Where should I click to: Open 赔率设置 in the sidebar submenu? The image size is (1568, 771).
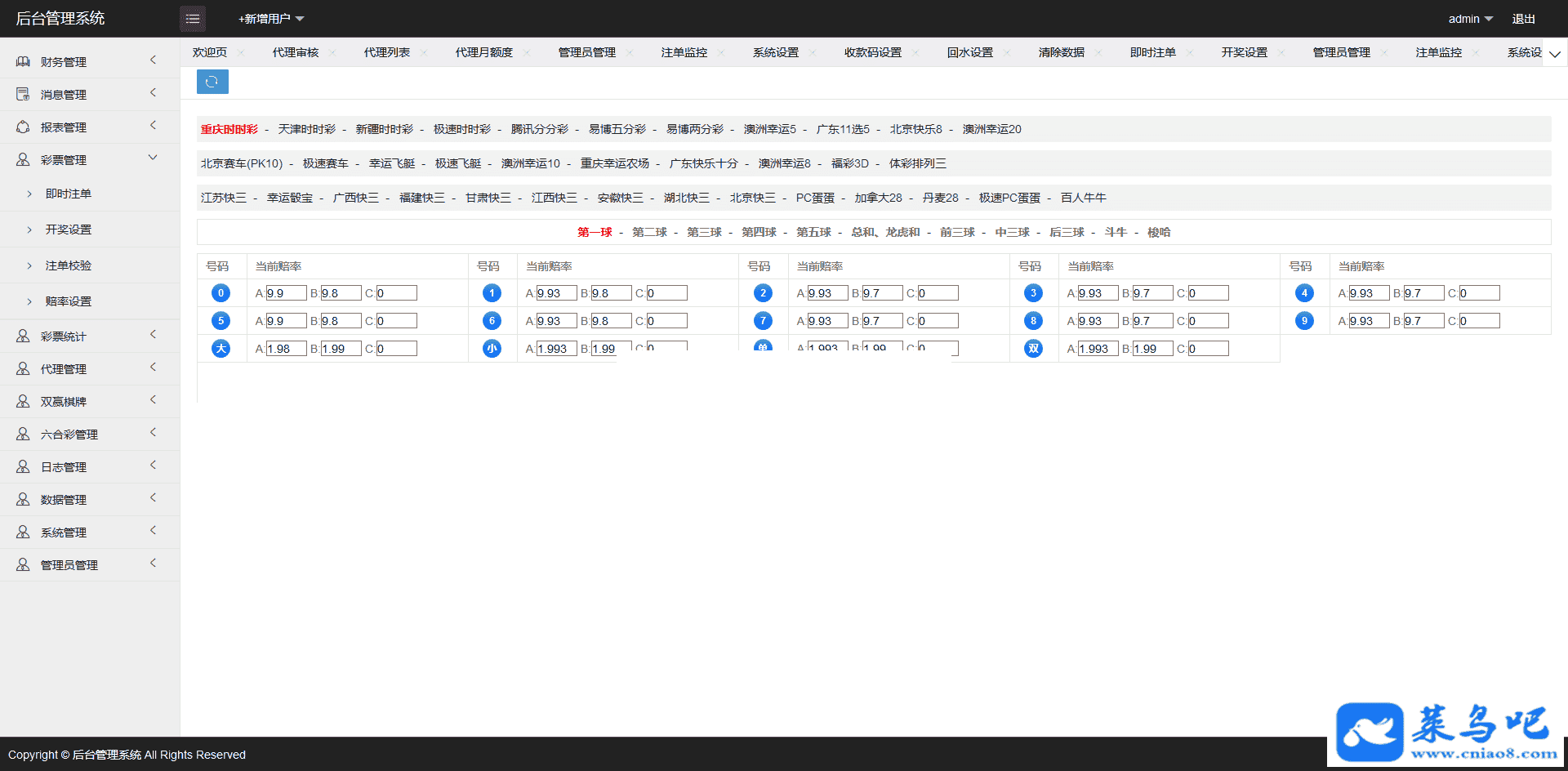tap(69, 301)
